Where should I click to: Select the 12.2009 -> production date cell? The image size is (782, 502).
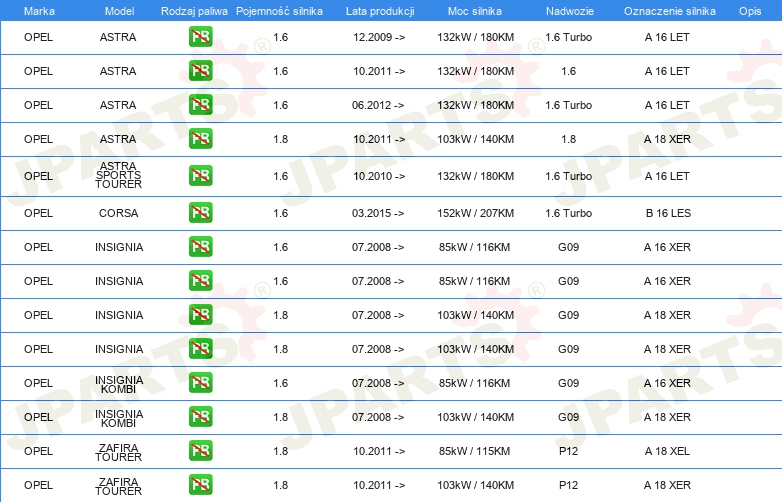tap(379, 37)
